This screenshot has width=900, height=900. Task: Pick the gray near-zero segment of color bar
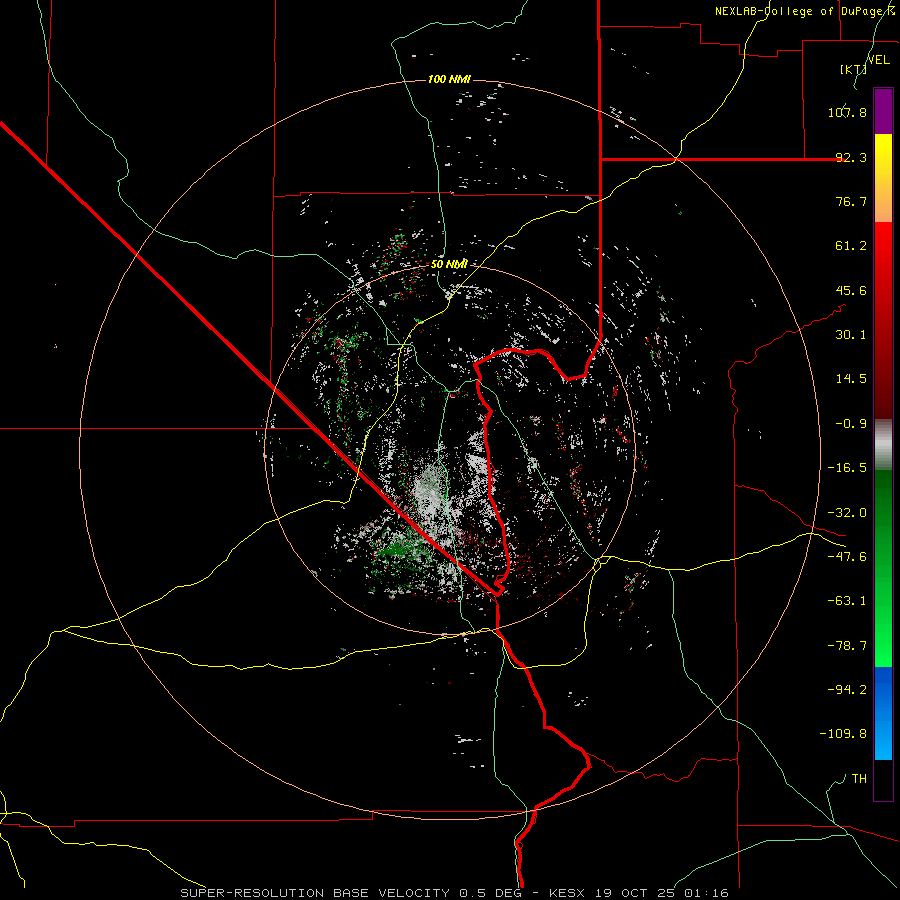click(883, 444)
